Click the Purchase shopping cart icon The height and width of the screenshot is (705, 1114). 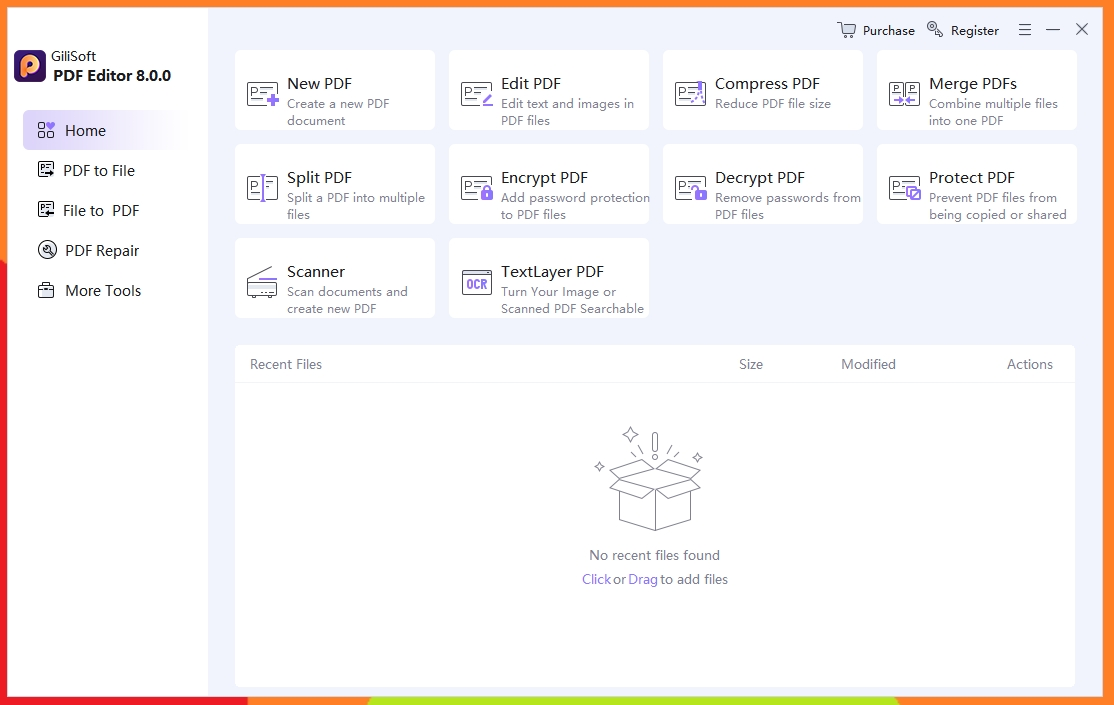[x=846, y=30]
